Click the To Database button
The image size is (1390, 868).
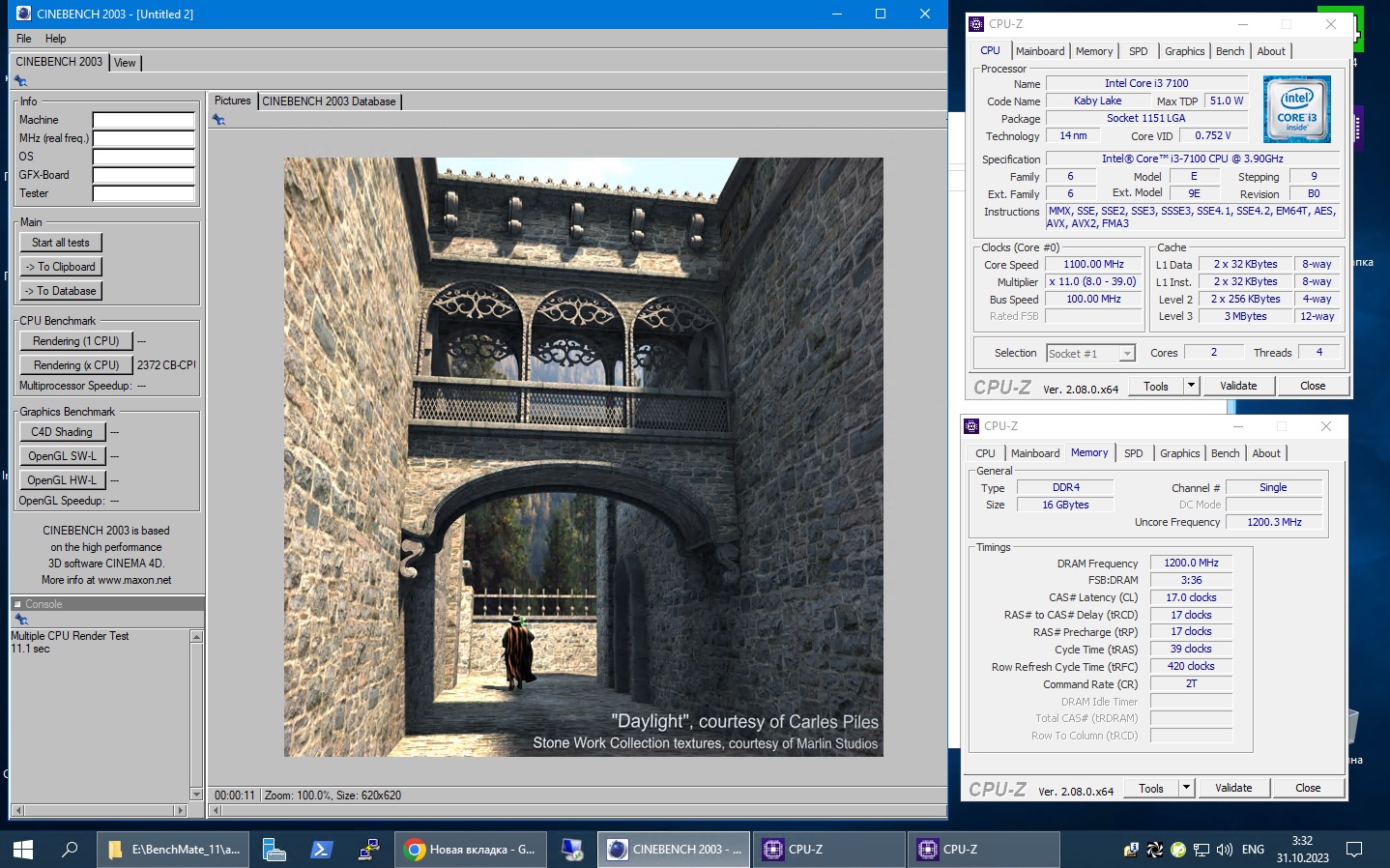tap(61, 291)
